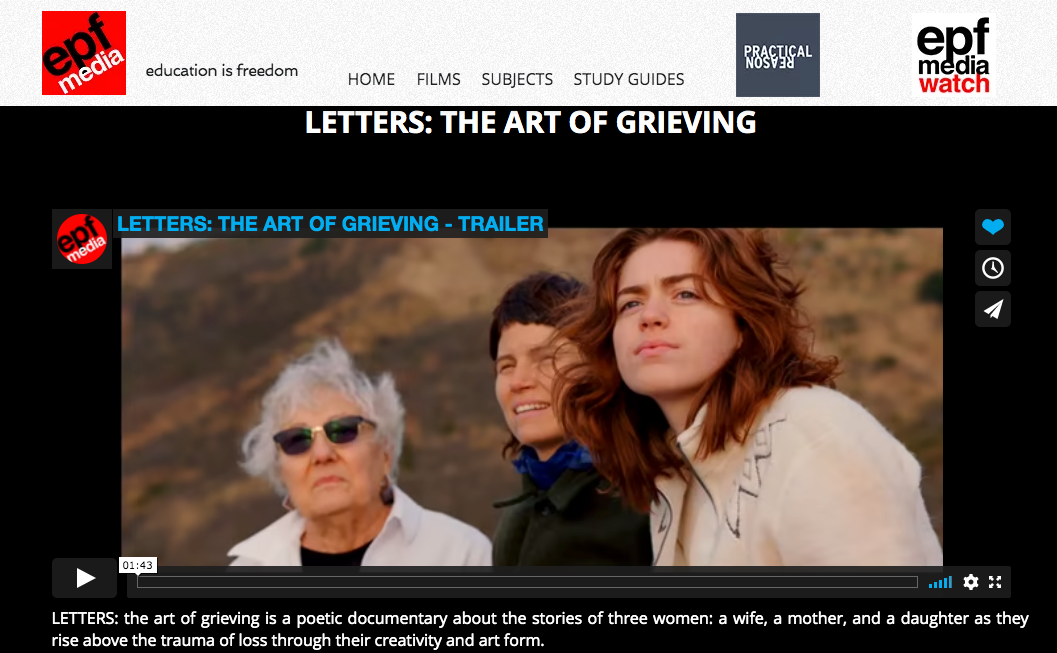Screen dimensions: 1057x653
Task: Share video using the paper plane icon
Action: click(992, 309)
